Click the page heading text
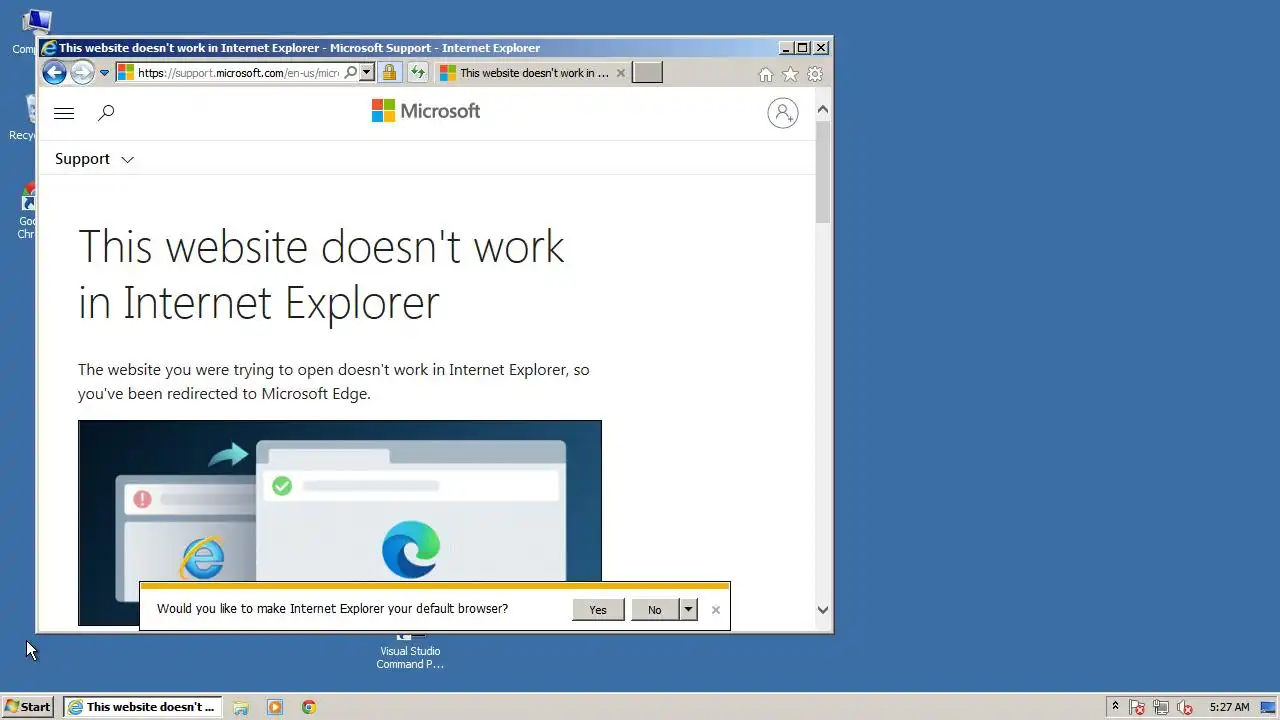This screenshot has height=720, width=1280. 321,274
